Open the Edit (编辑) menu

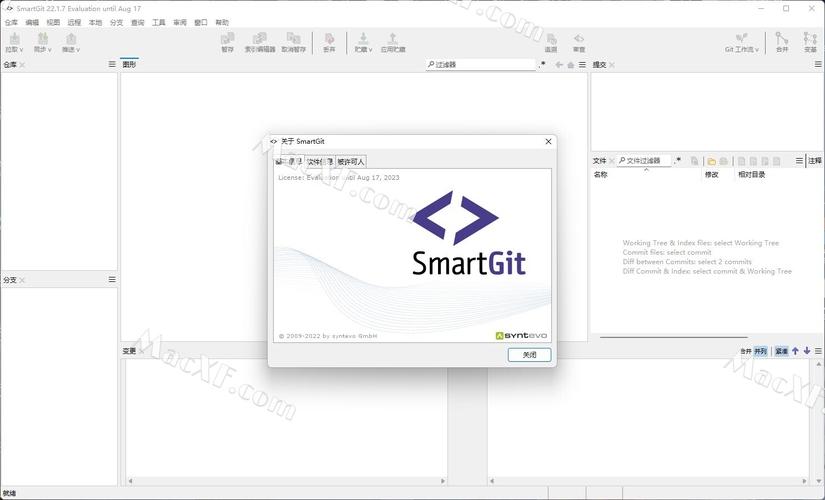click(32, 23)
